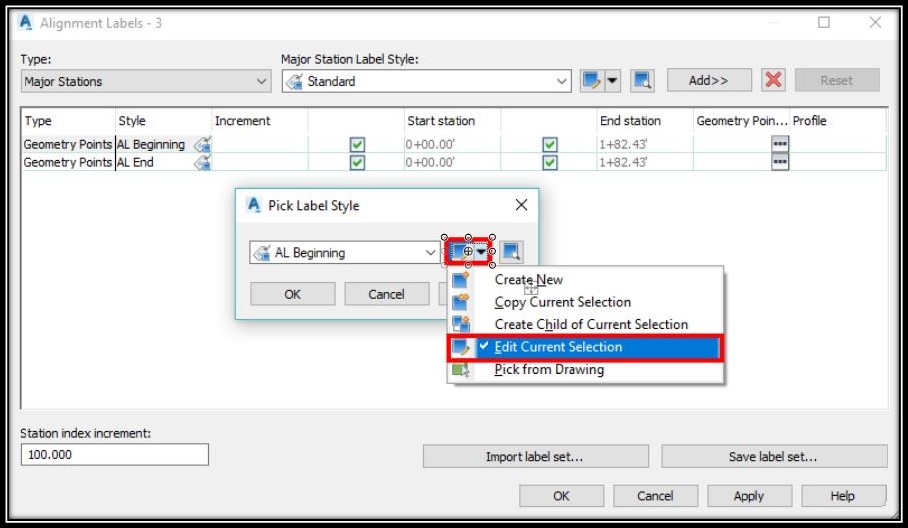Screen dimensions: 908x528
Task: Toggle the start station checkbox in AL End row
Action: (357, 163)
